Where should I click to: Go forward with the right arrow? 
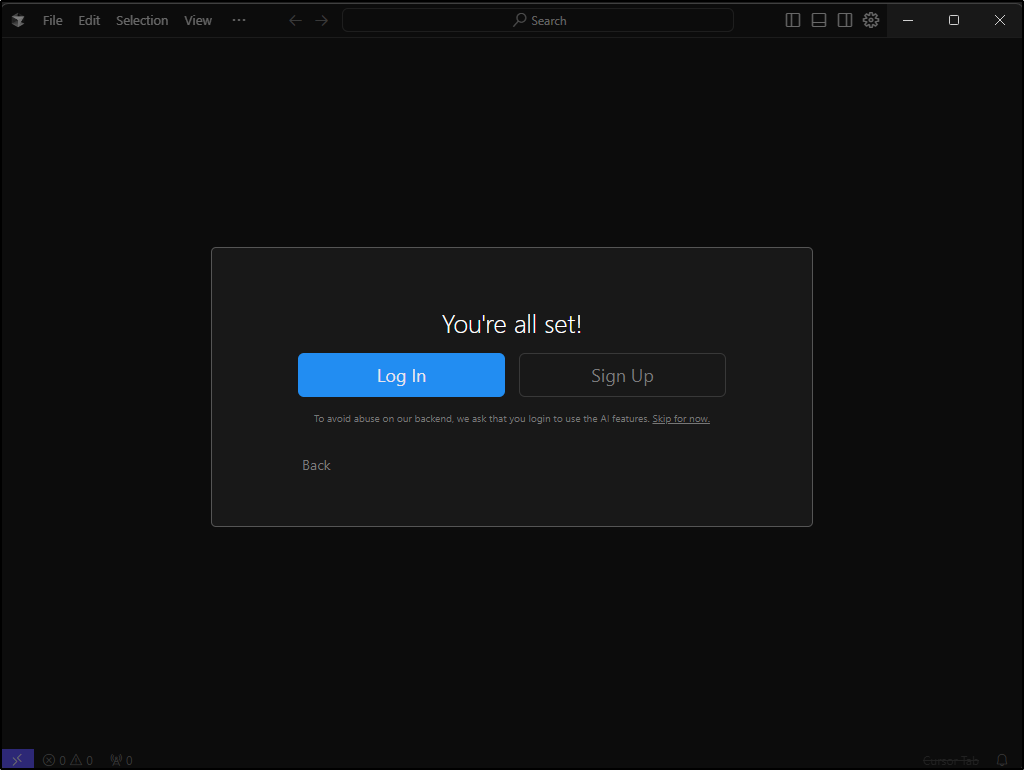321,20
